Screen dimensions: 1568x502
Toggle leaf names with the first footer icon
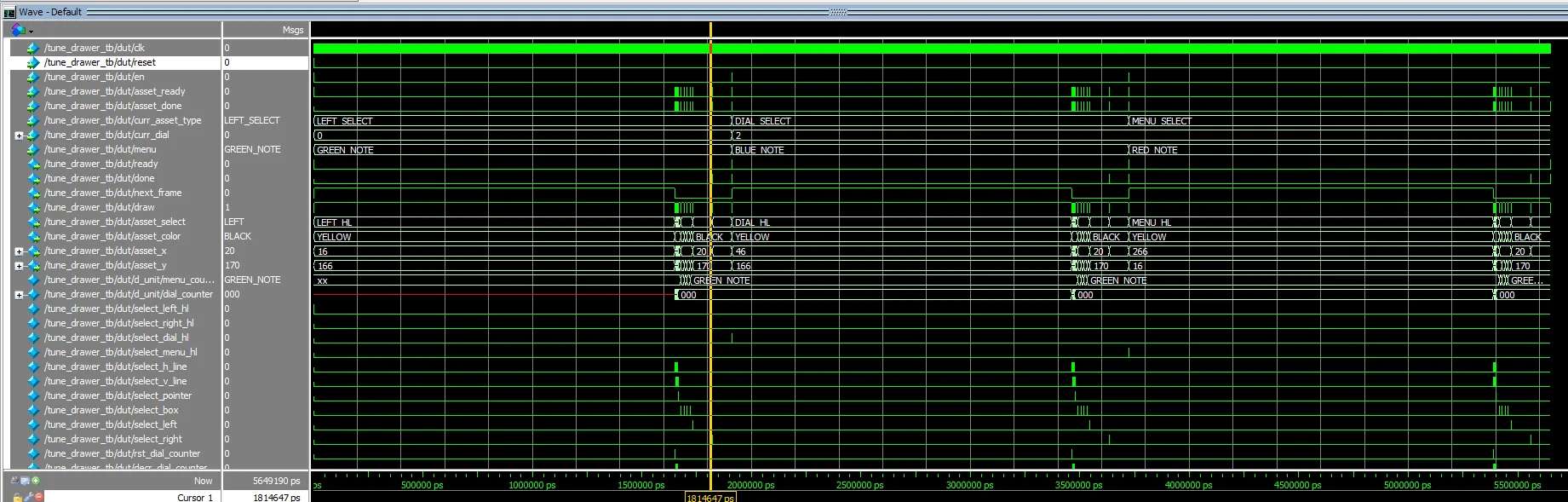click(x=14, y=480)
